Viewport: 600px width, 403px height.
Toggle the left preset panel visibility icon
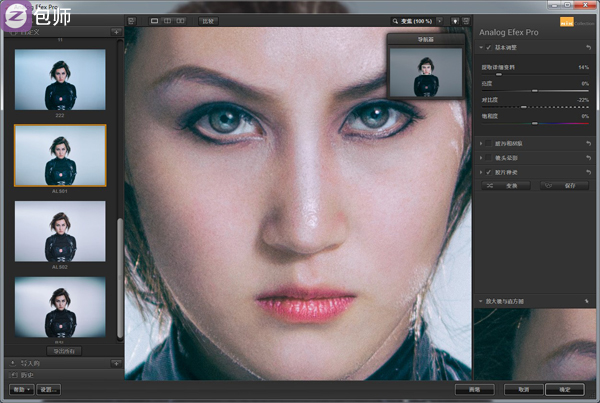coord(131,21)
